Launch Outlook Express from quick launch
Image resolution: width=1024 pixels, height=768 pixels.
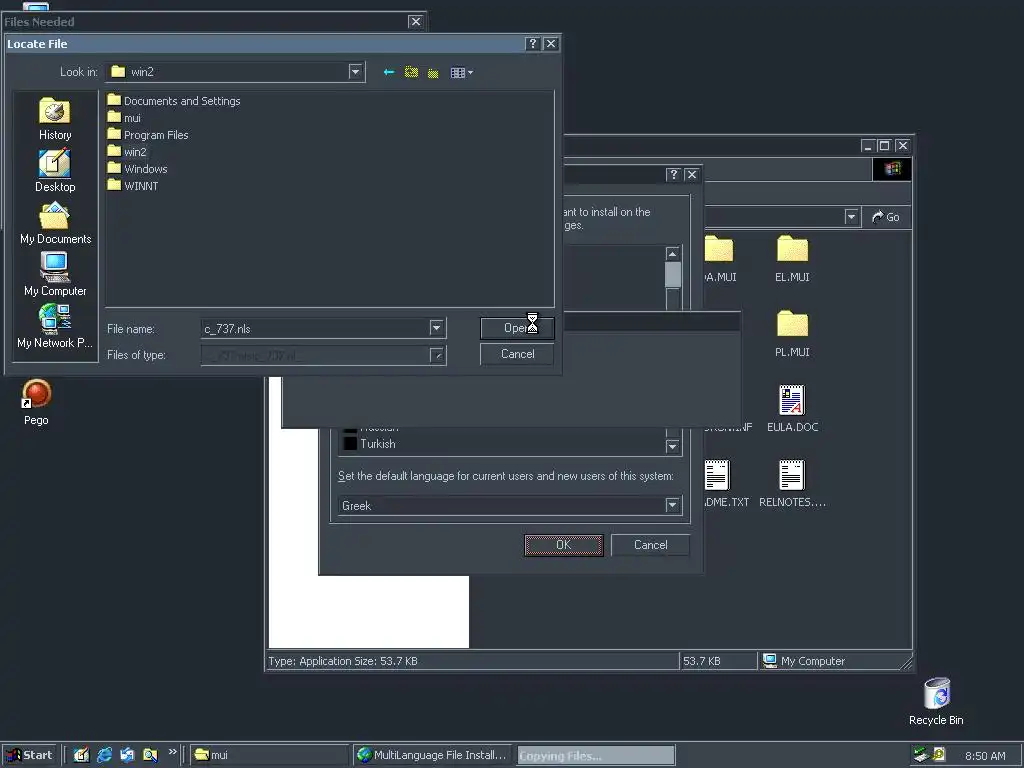tap(127, 755)
